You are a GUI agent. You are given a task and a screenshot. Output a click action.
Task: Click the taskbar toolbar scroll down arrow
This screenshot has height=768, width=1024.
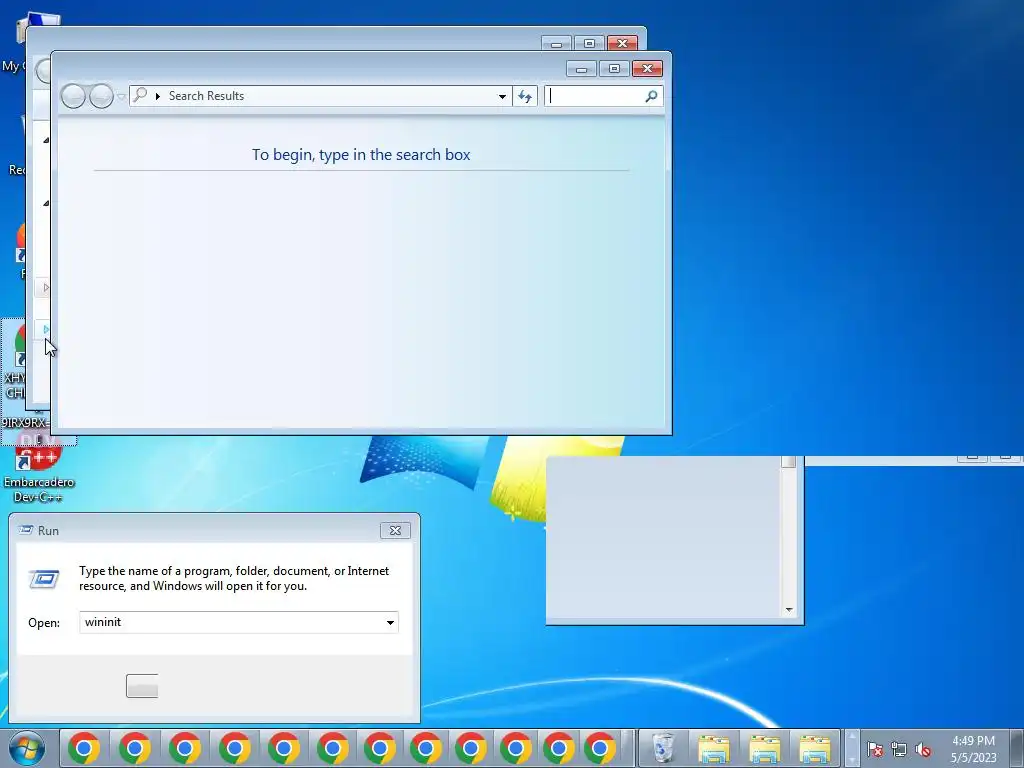[852, 758]
